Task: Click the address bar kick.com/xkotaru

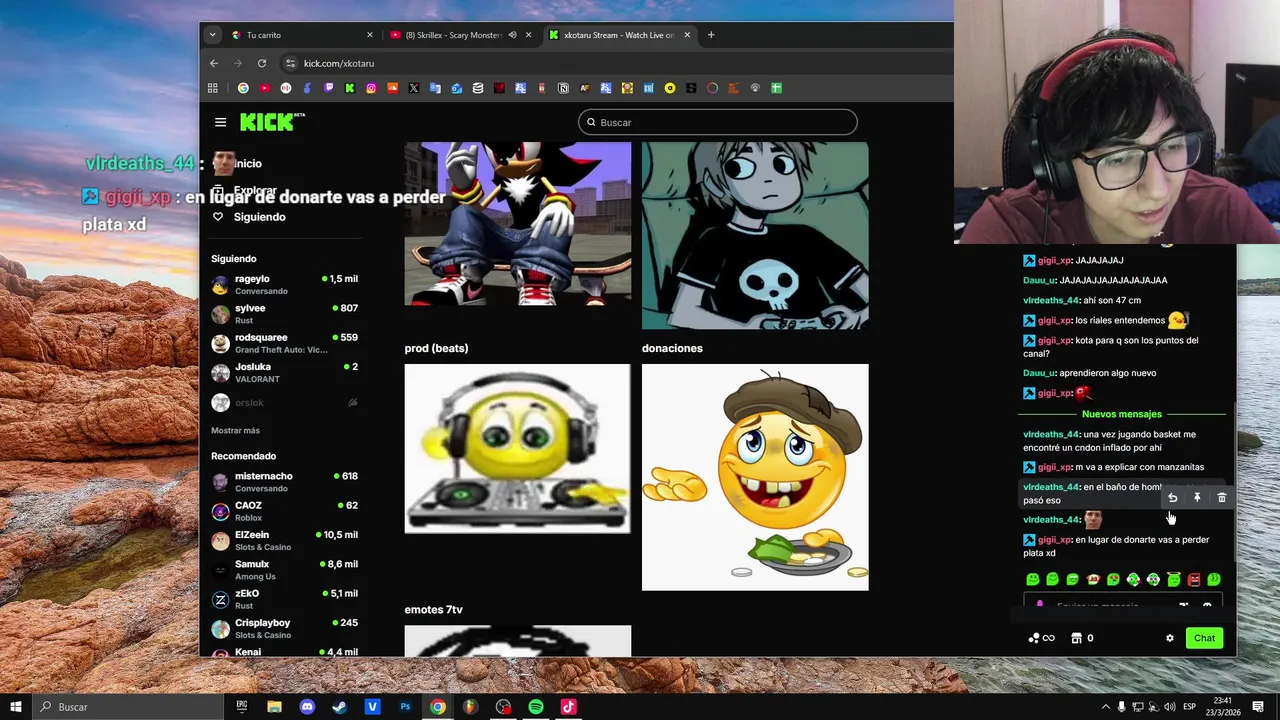Action: (338, 63)
